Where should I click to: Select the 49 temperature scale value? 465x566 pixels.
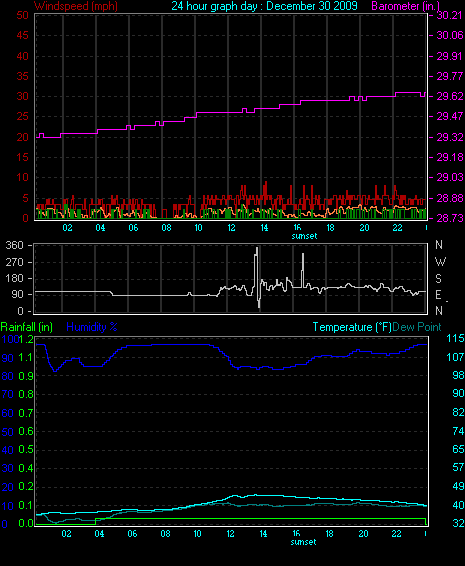458,486
